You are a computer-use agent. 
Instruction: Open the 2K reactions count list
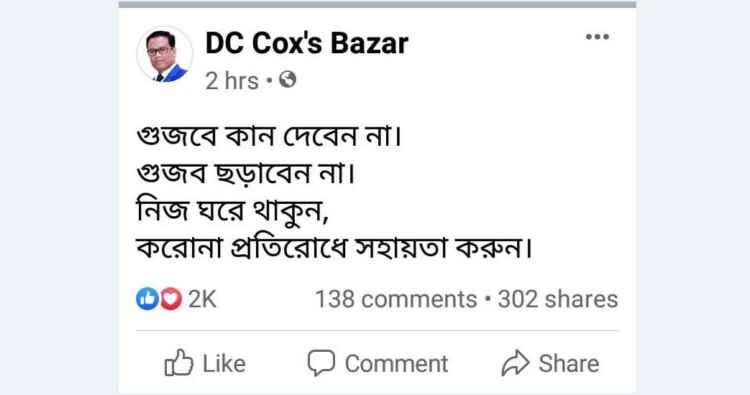202,299
